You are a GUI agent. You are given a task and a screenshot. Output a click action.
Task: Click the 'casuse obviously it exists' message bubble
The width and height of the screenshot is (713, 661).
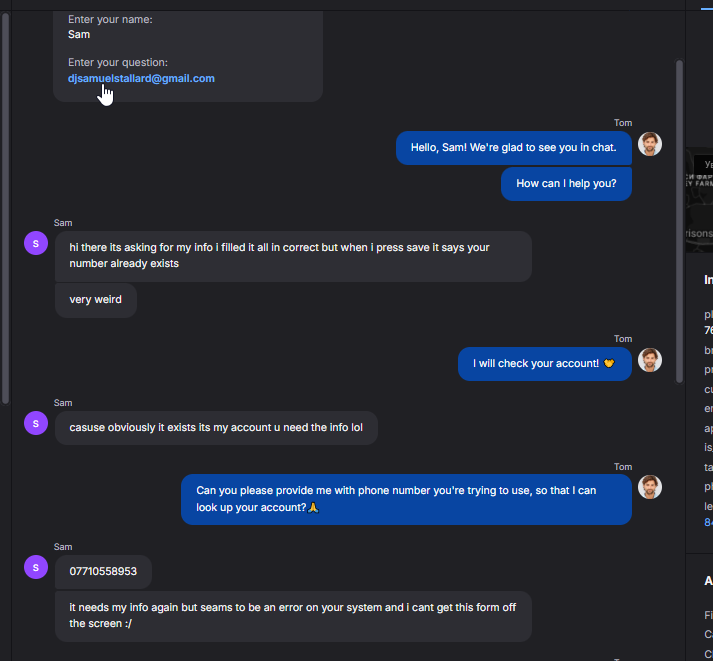coord(216,428)
